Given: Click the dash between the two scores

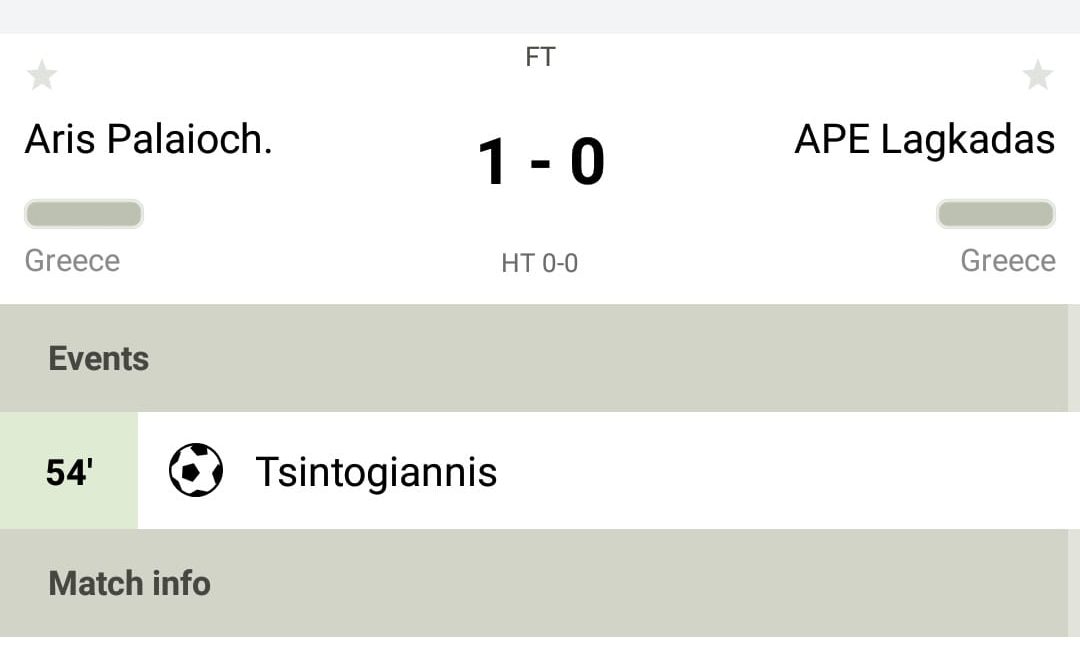Looking at the screenshot, I should (x=540, y=164).
